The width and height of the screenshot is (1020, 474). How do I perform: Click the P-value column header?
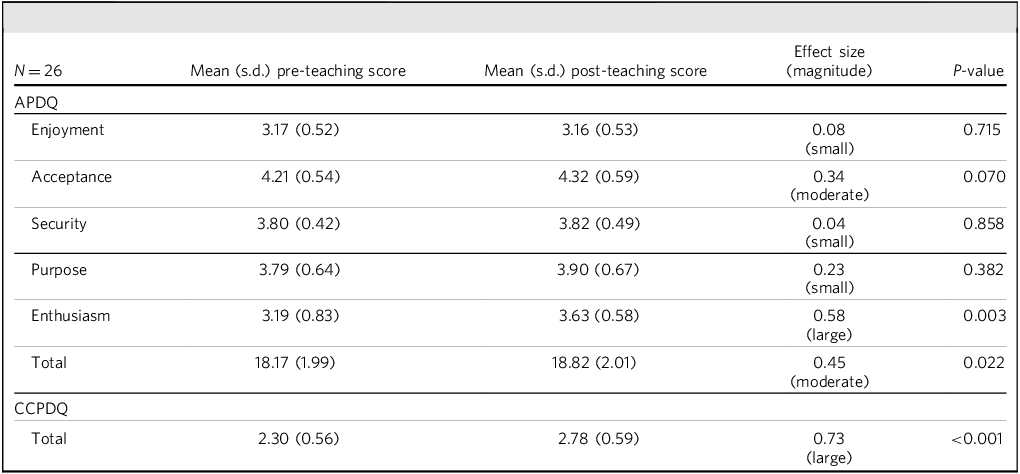[x=977, y=71]
